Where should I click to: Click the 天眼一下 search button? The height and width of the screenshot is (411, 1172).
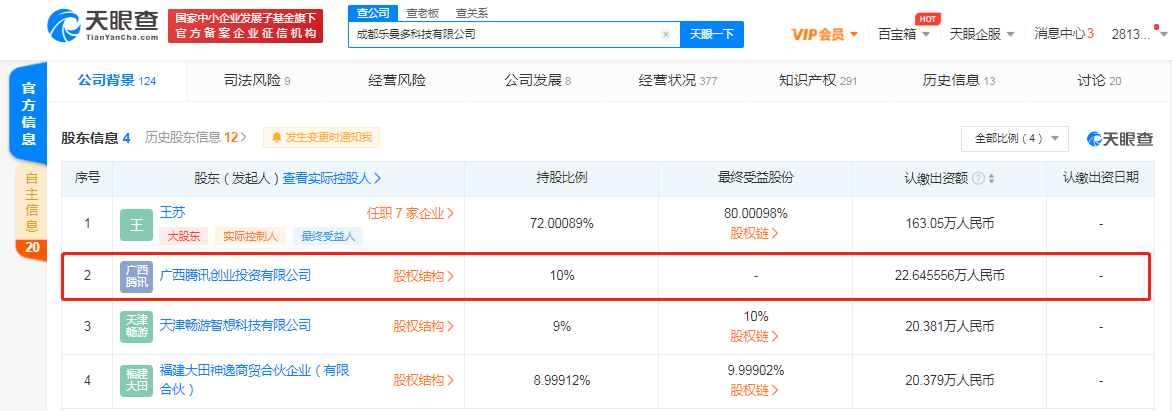click(712, 34)
